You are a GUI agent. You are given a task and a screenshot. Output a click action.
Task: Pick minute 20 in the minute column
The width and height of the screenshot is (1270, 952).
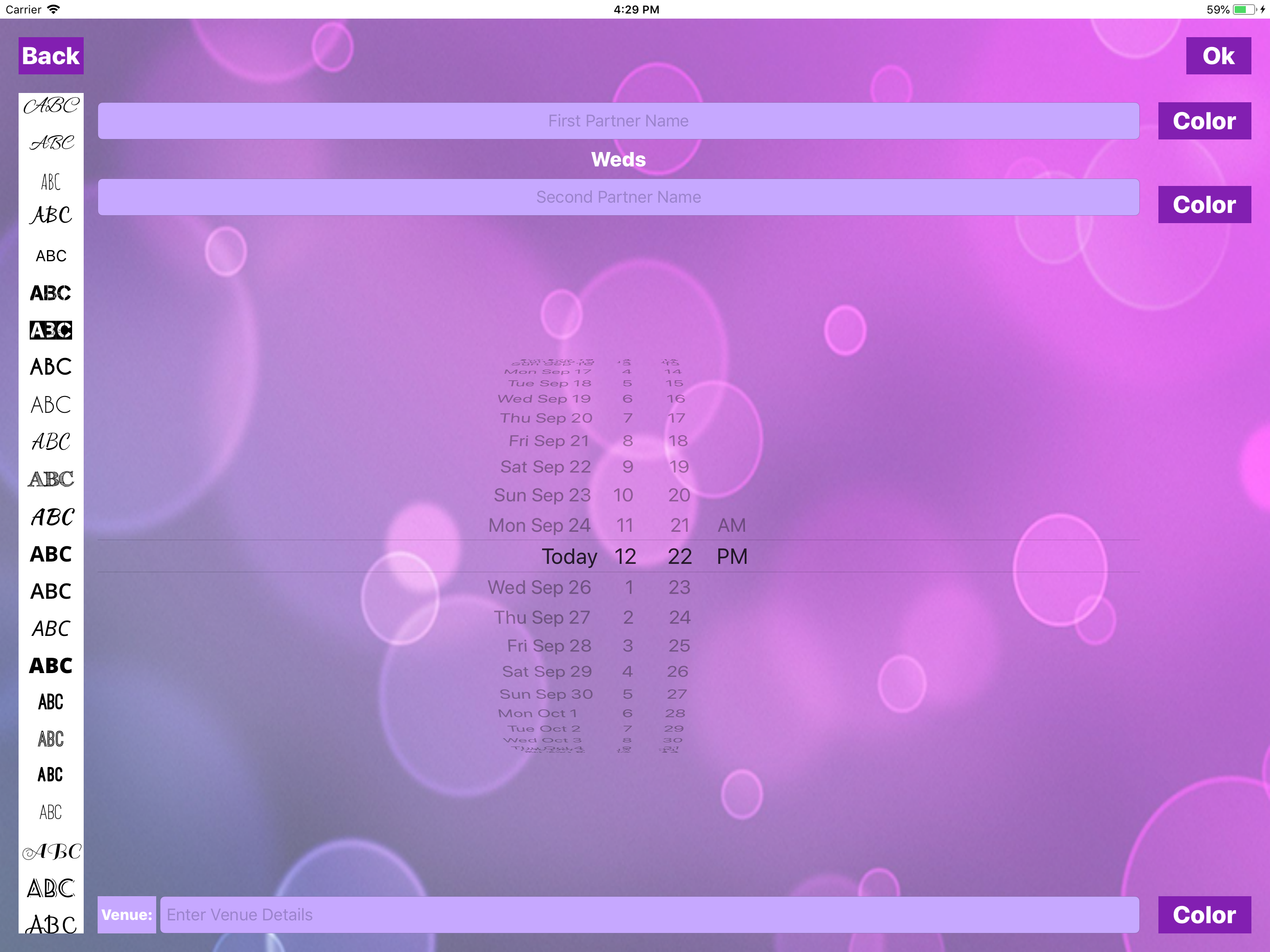click(679, 495)
